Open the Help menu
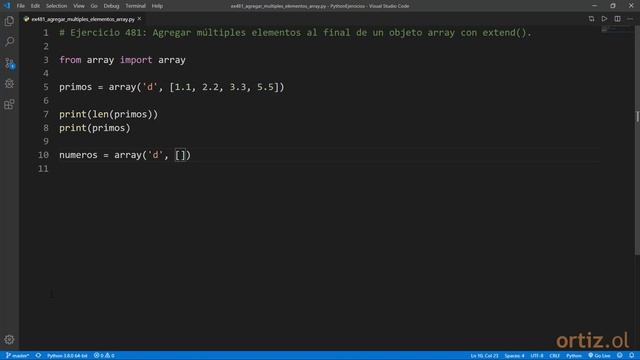 click(x=157, y=6)
